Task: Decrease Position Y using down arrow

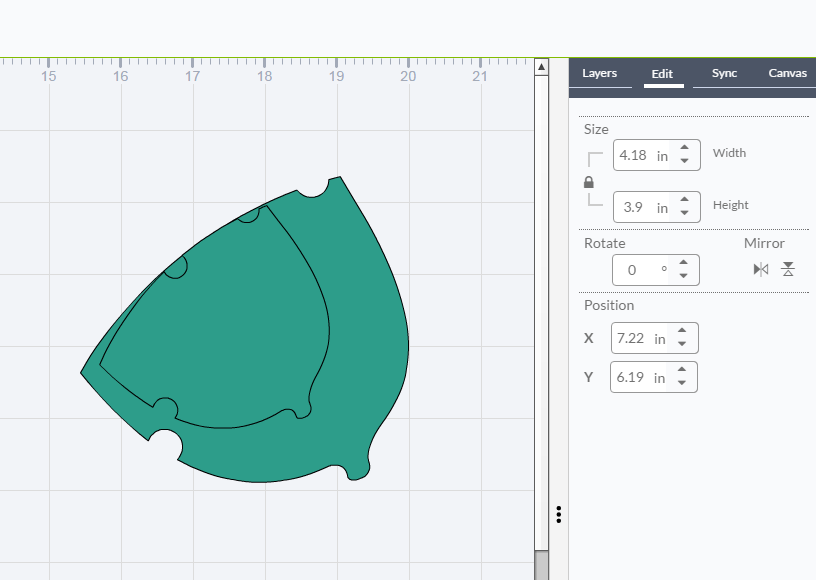Action: [x=682, y=383]
